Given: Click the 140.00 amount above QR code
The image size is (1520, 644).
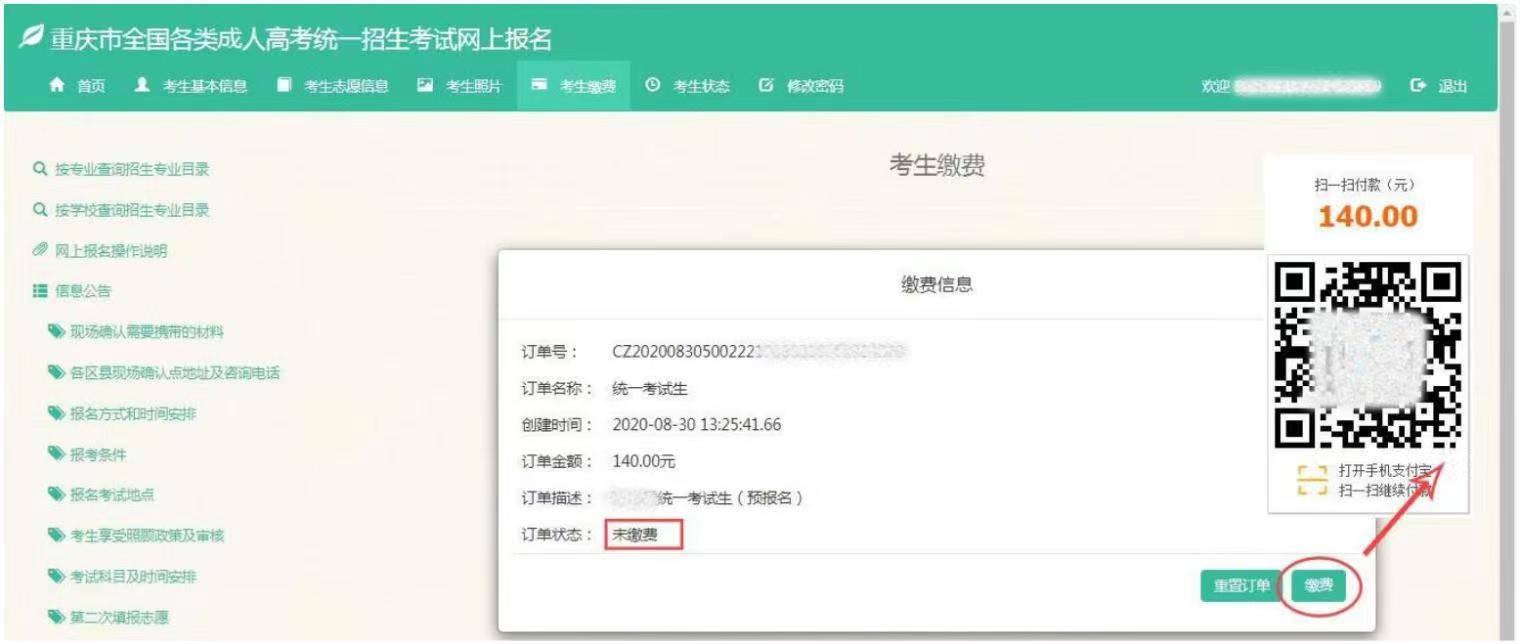Looking at the screenshot, I should pos(1367,216).
